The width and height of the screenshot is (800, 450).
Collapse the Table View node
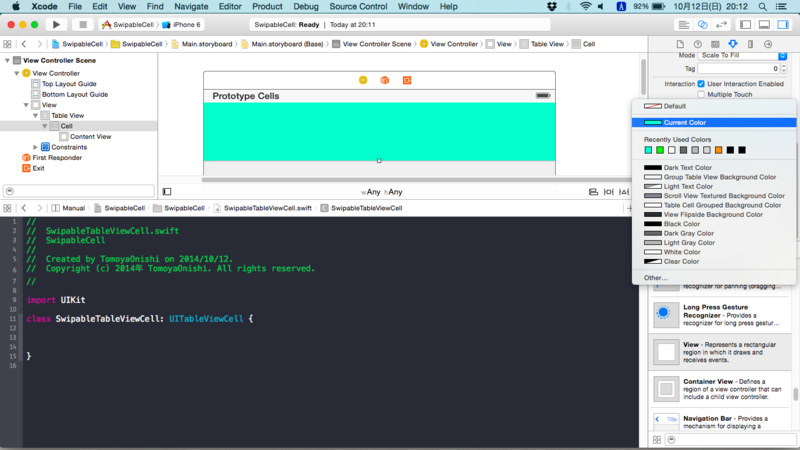click(35, 115)
